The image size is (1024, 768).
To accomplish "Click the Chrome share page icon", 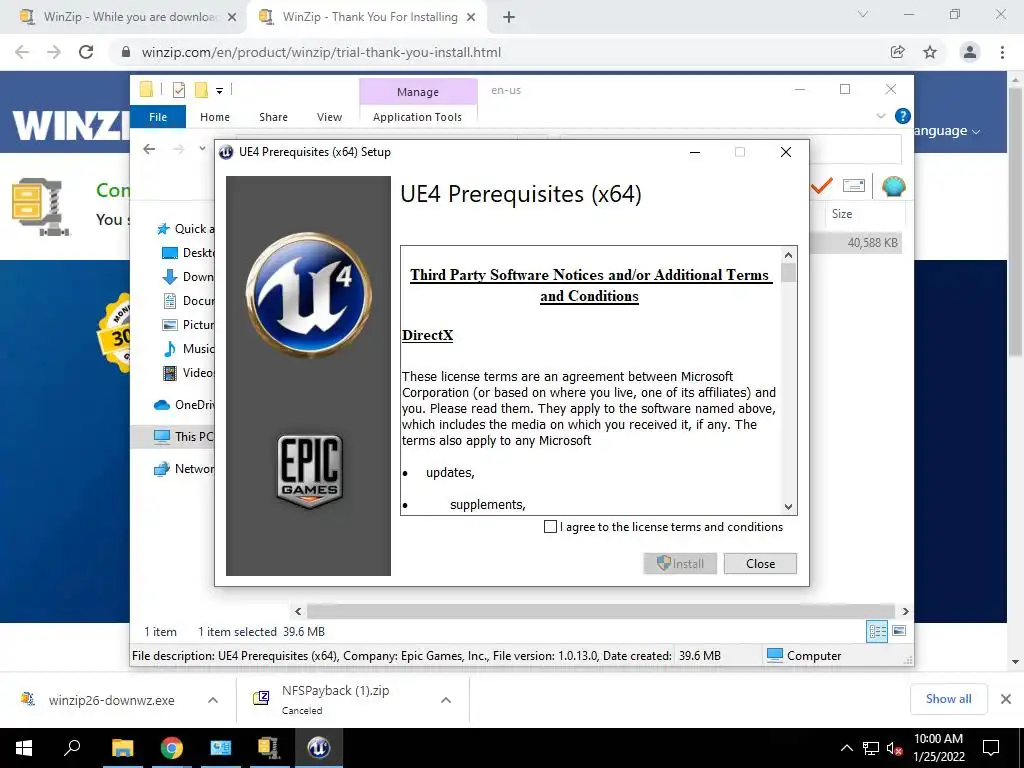I will click(898, 52).
